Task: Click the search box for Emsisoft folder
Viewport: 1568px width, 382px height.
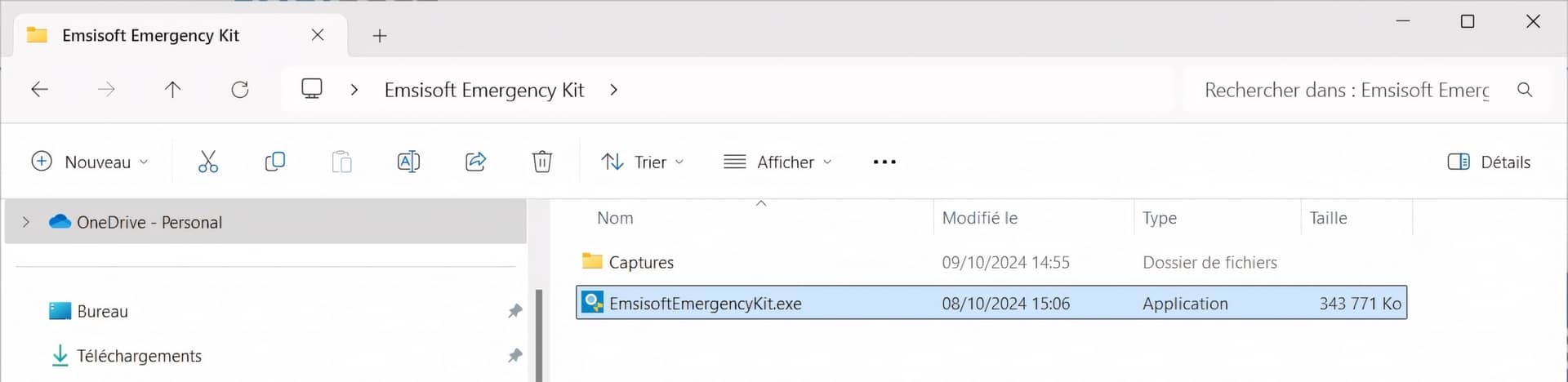Action: click(1346, 90)
